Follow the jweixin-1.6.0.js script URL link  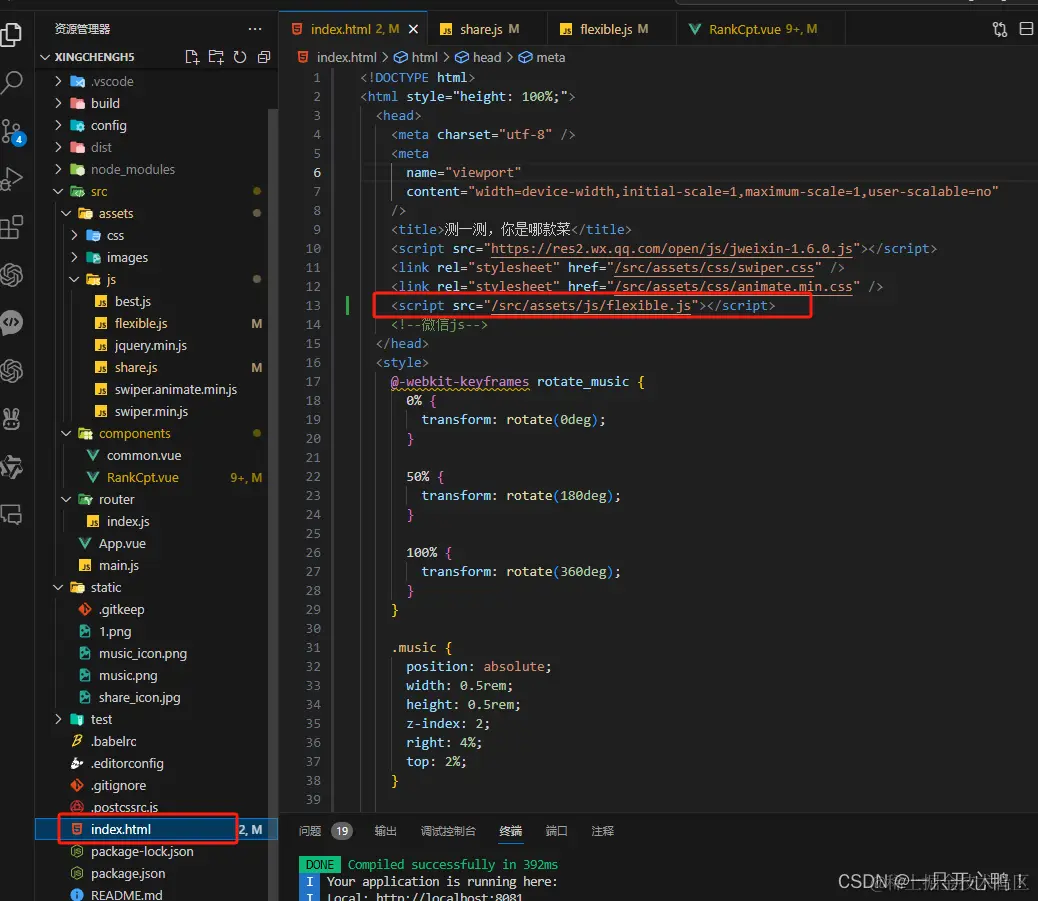click(671, 248)
